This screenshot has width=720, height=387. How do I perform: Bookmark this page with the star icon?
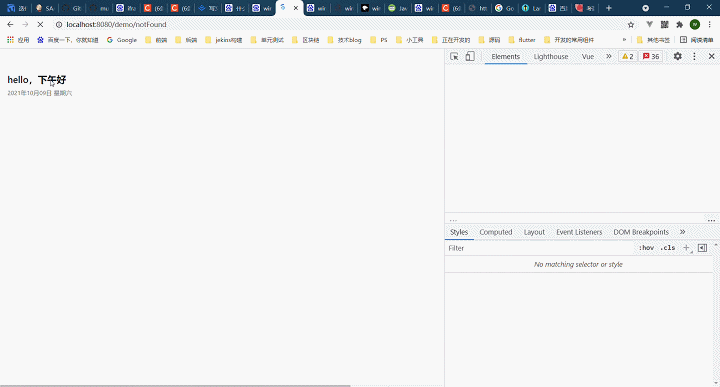pyautogui.click(x=631, y=24)
